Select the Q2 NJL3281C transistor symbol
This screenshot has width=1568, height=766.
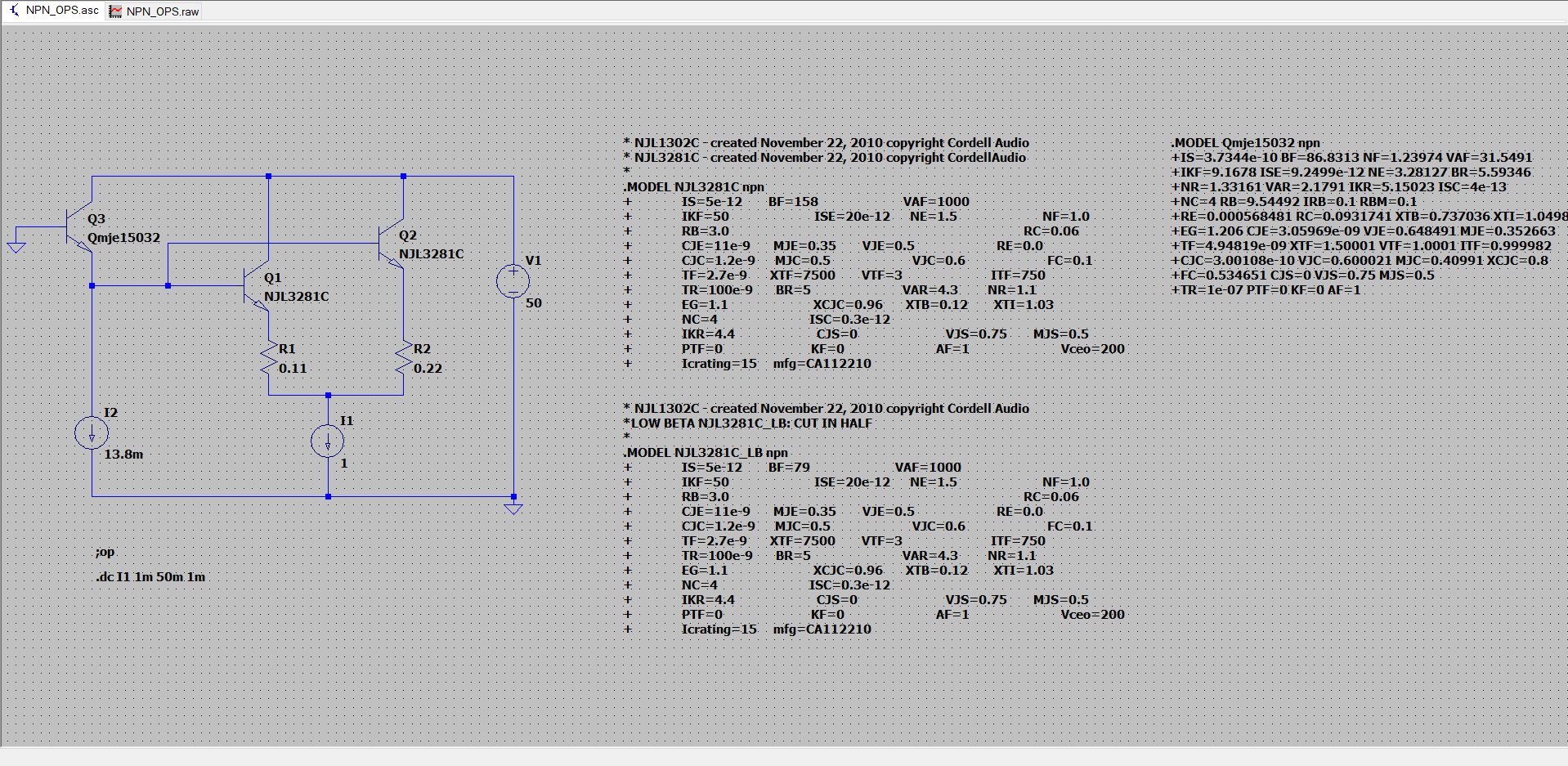click(391, 243)
